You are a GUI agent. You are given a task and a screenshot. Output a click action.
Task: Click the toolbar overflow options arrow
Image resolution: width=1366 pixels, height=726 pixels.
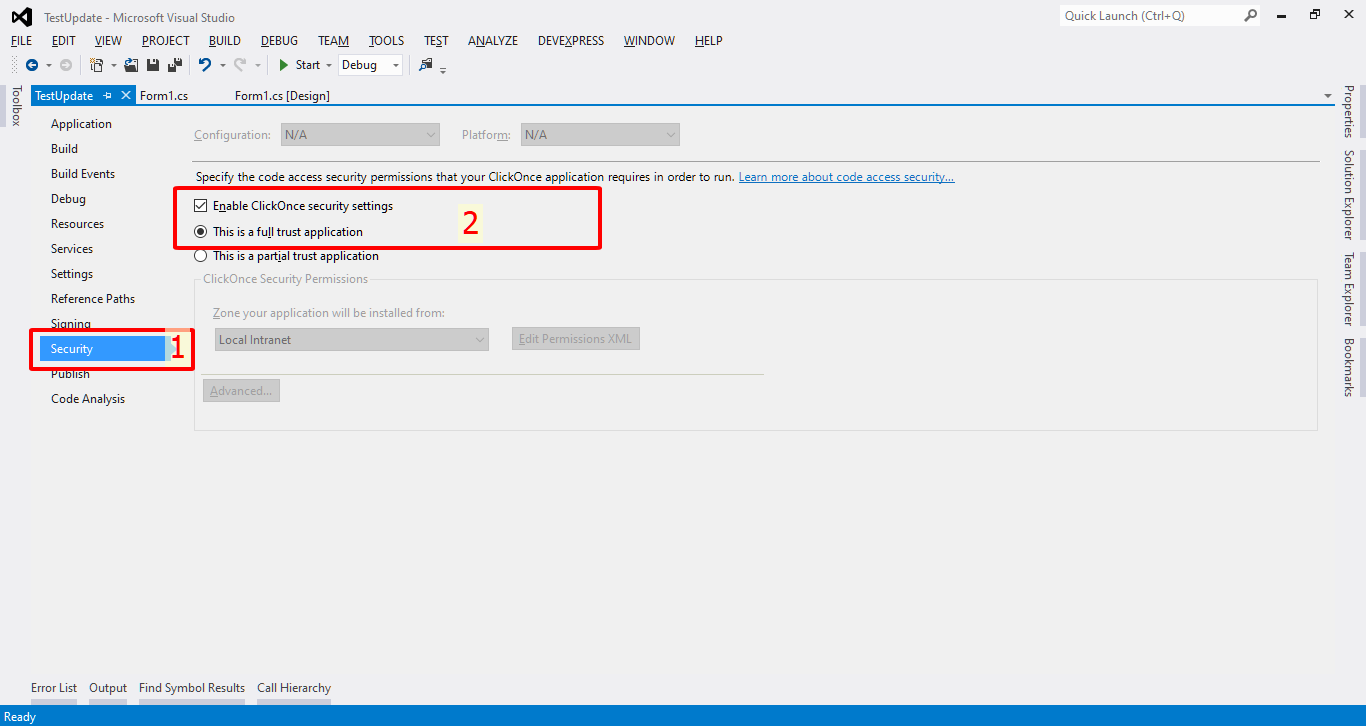point(443,70)
